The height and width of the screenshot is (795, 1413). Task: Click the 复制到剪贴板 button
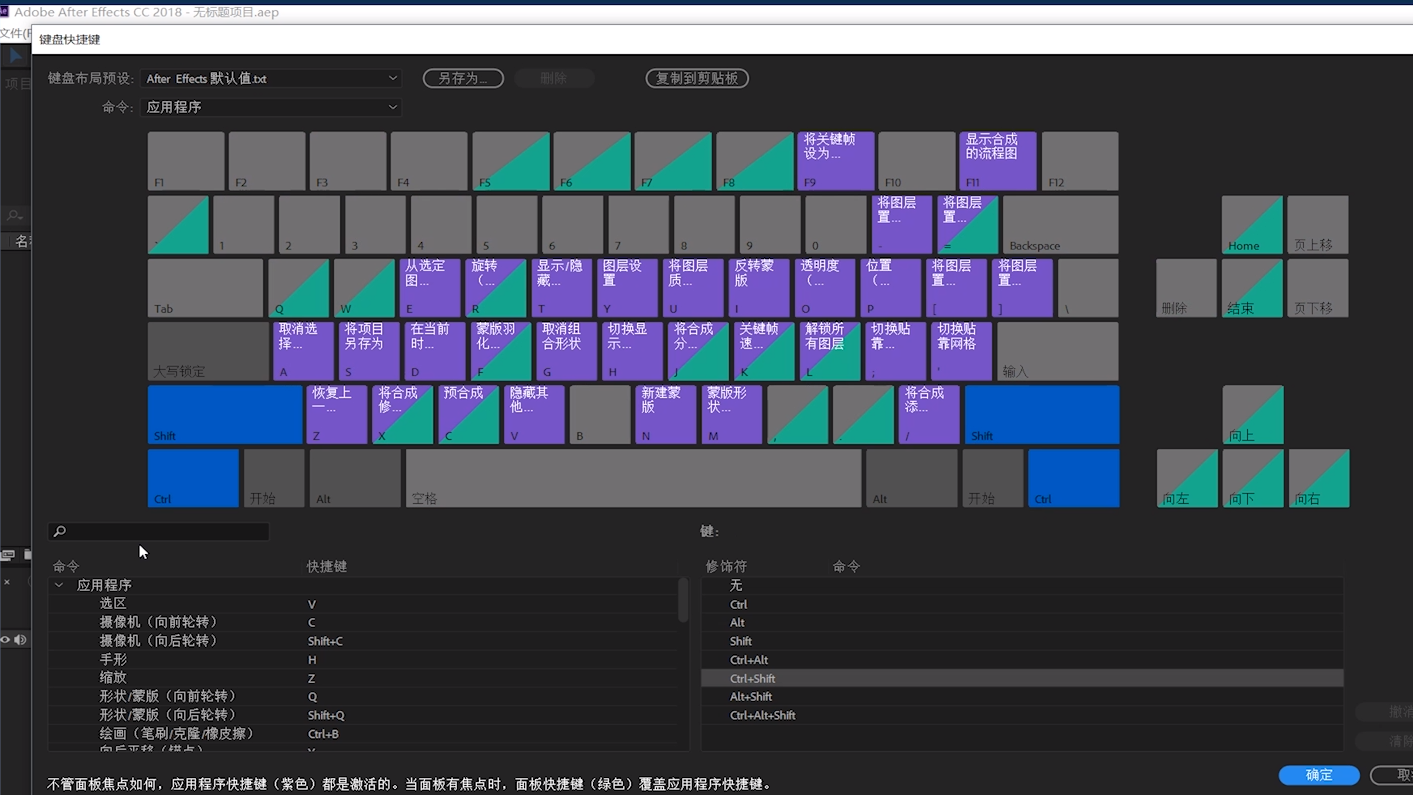tap(697, 78)
